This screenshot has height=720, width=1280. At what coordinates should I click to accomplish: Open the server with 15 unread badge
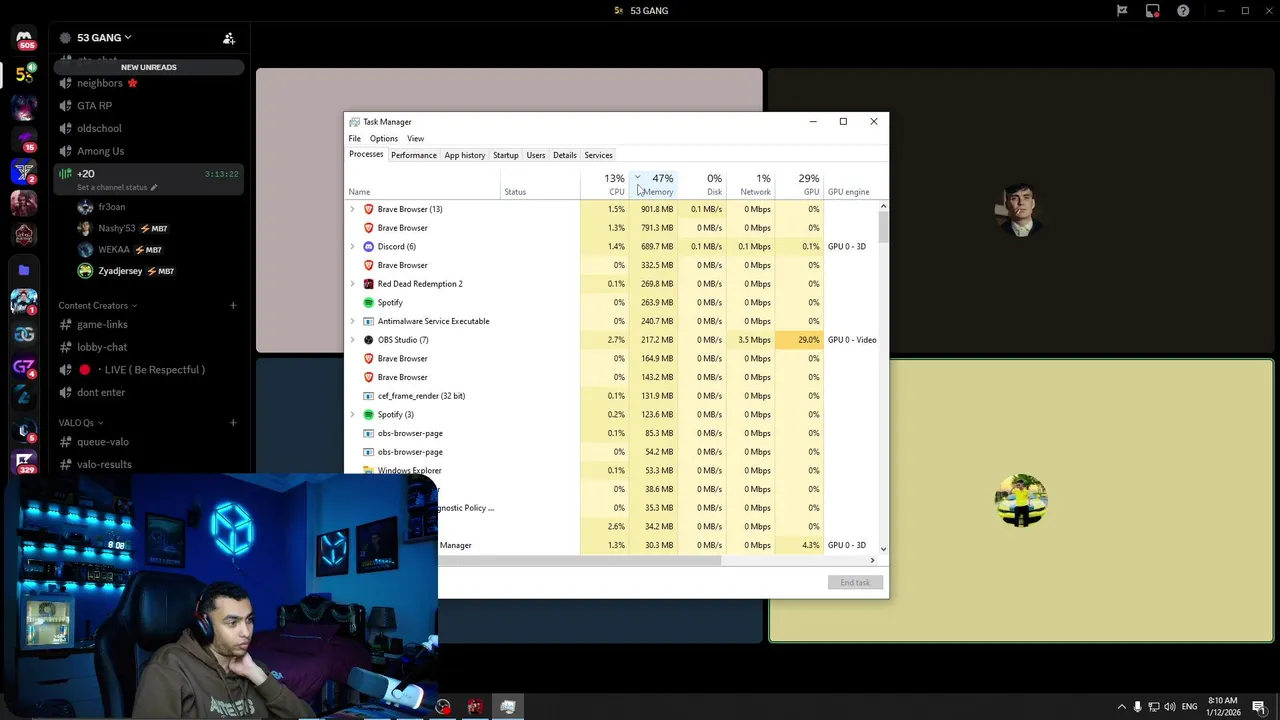click(x=24, y=140)
